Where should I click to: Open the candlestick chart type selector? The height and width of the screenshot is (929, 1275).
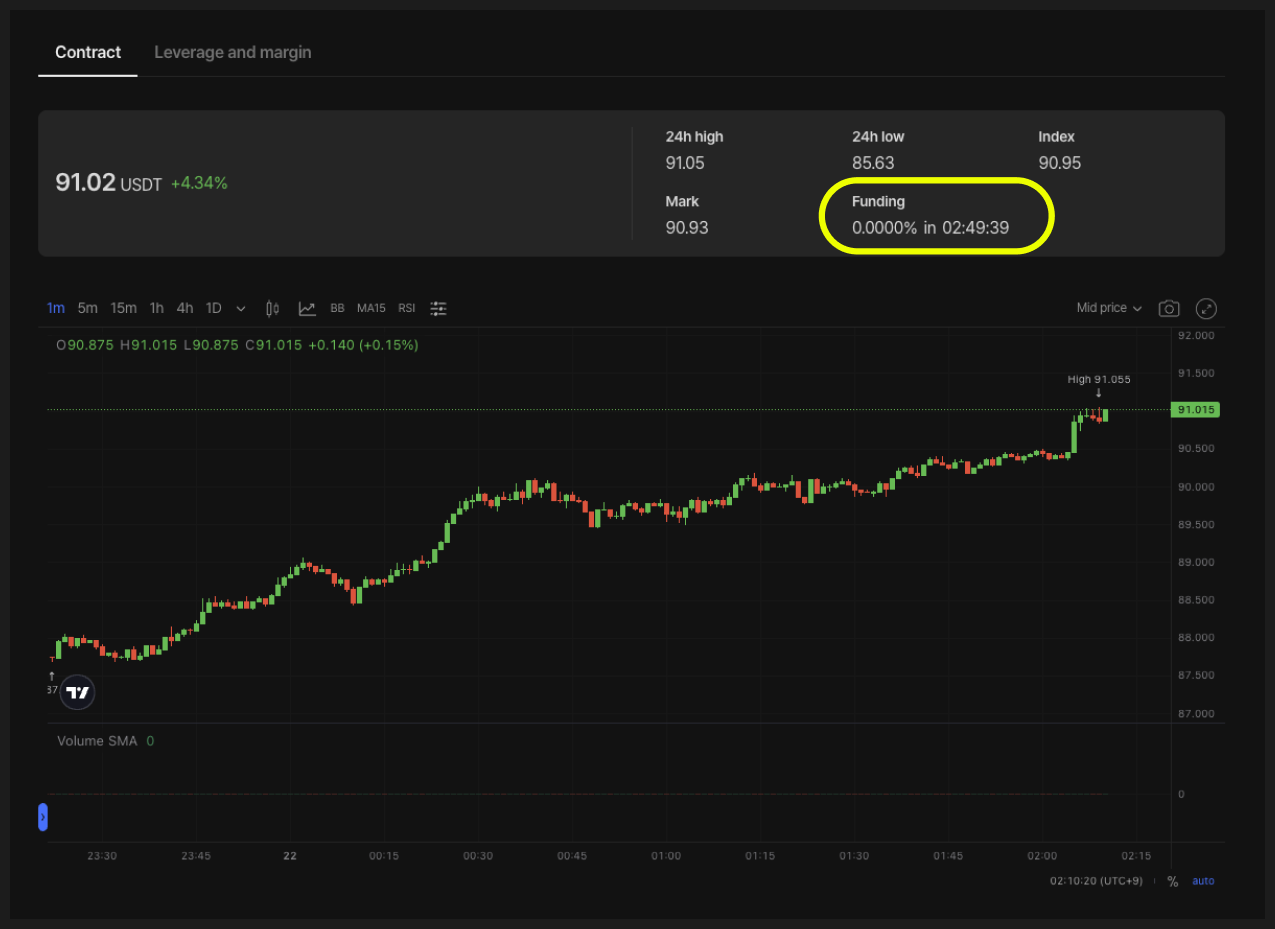click(272, 308)
